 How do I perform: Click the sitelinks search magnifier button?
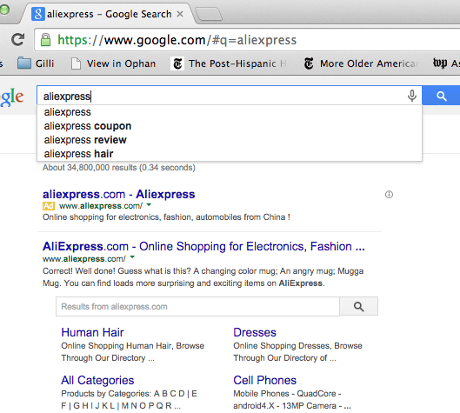359,306
